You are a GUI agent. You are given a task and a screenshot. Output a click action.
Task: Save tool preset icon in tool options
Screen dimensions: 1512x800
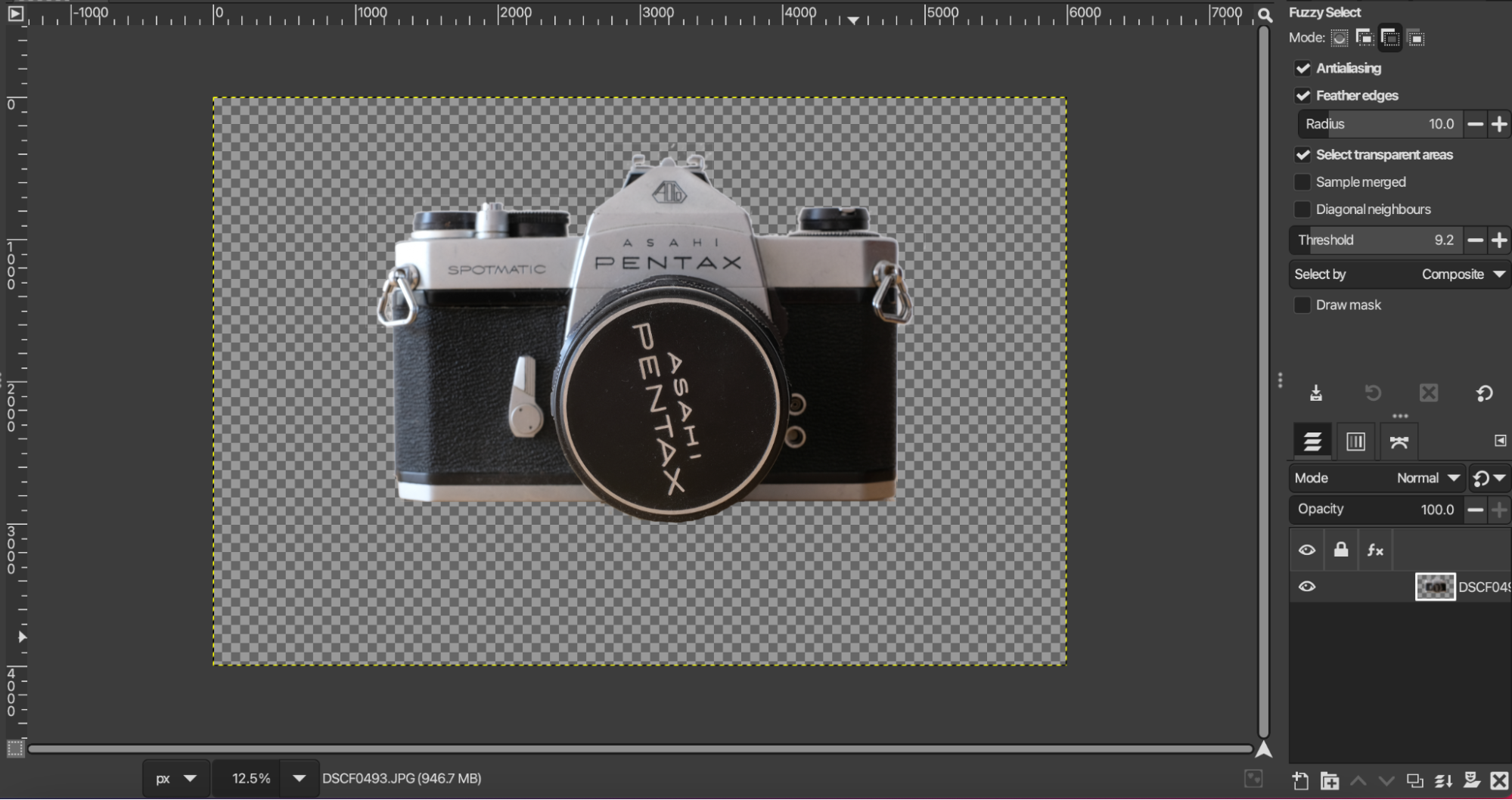[1316, 393]
